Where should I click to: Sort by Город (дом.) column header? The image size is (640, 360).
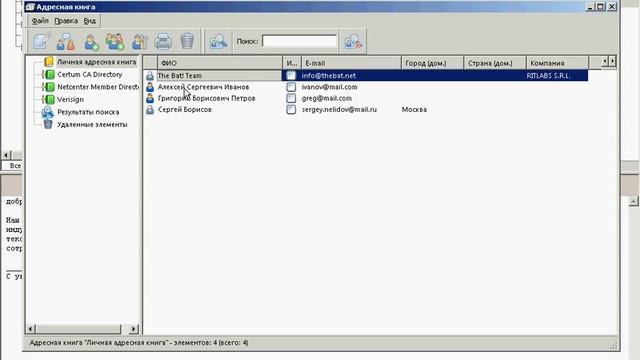(x=433, y=63)
